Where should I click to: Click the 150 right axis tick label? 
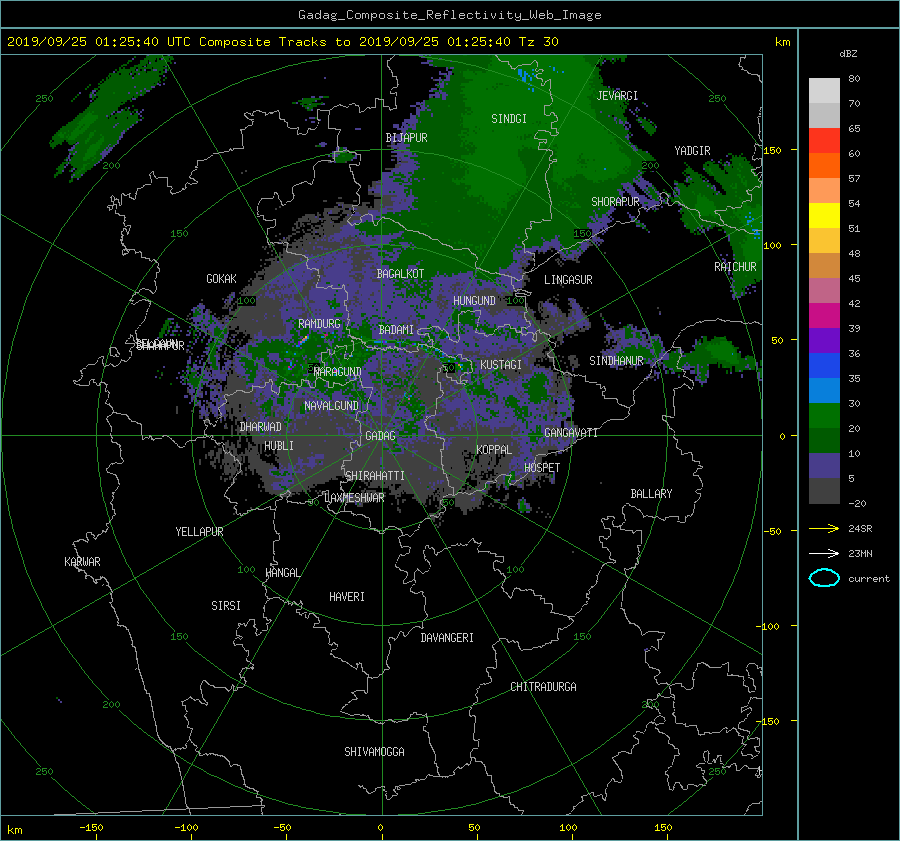tap(773, 150)
